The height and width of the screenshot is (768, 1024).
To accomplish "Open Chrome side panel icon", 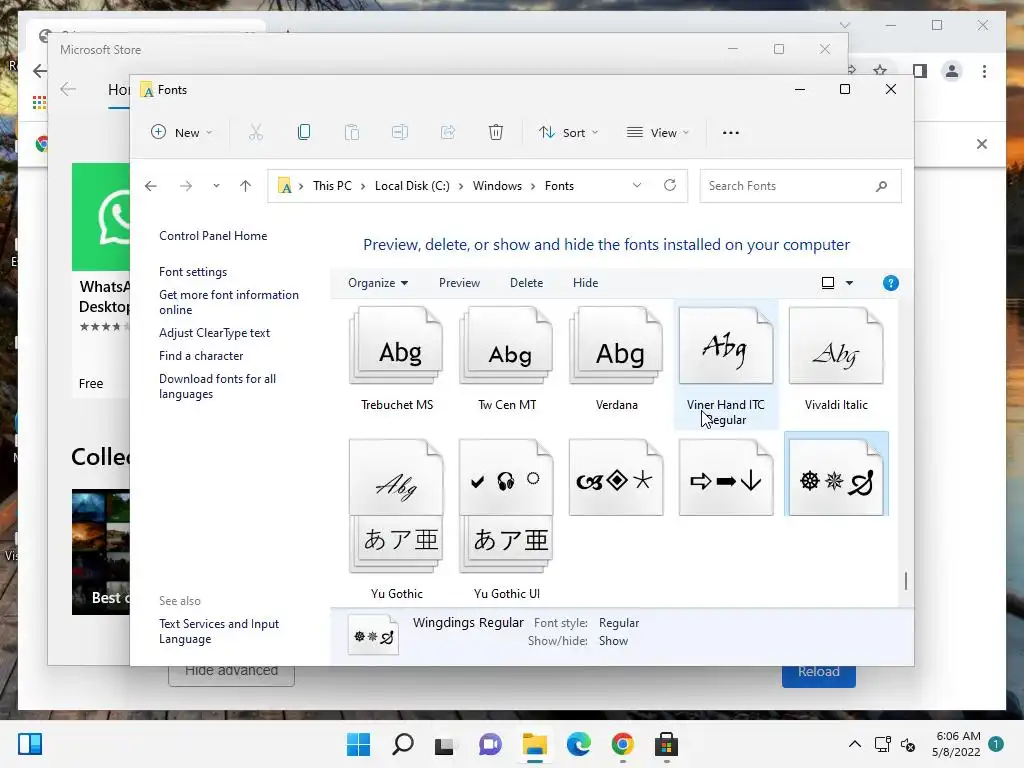I will point(920,71).
